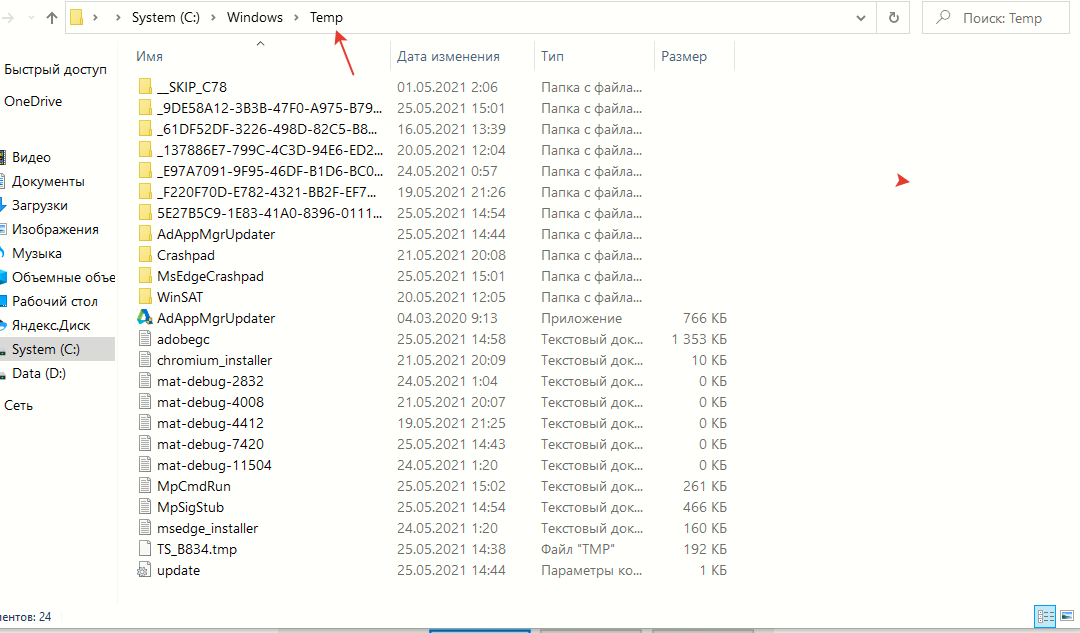Open Рабочий стол in sidebar

tap(54, 302)
